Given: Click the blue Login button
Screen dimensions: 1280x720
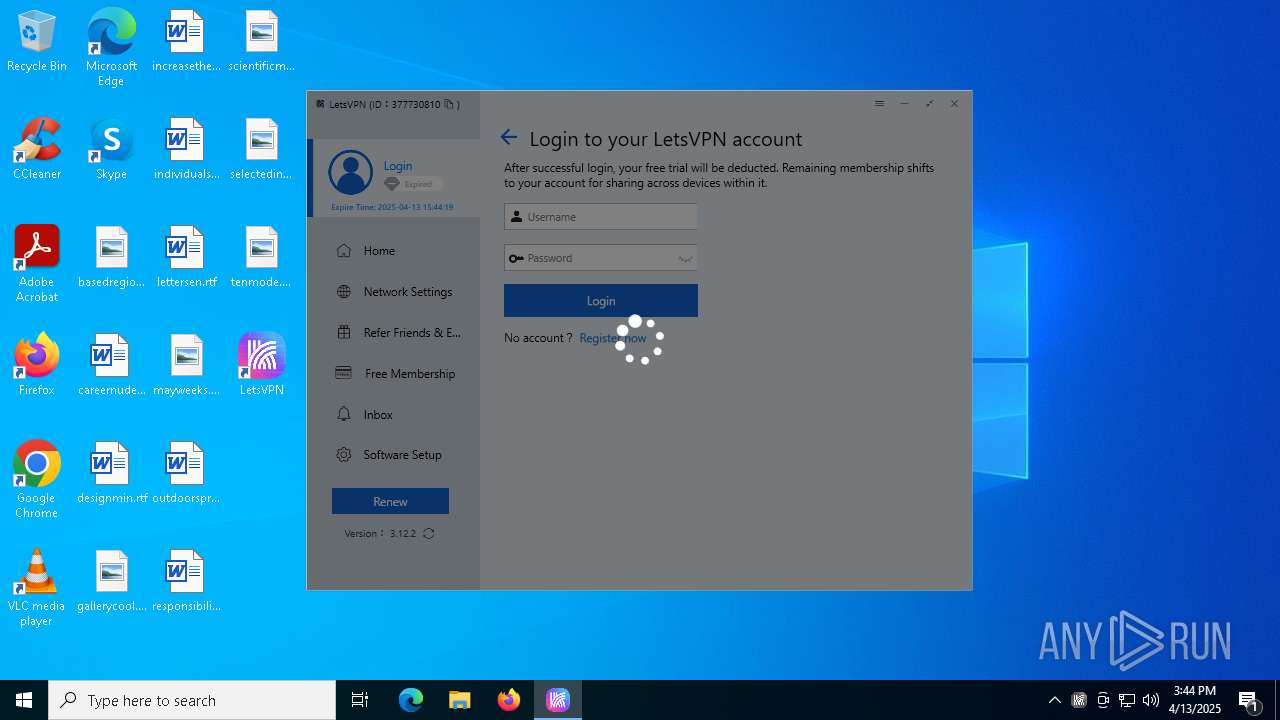Looking at the screenshot, I should (601, 301).
